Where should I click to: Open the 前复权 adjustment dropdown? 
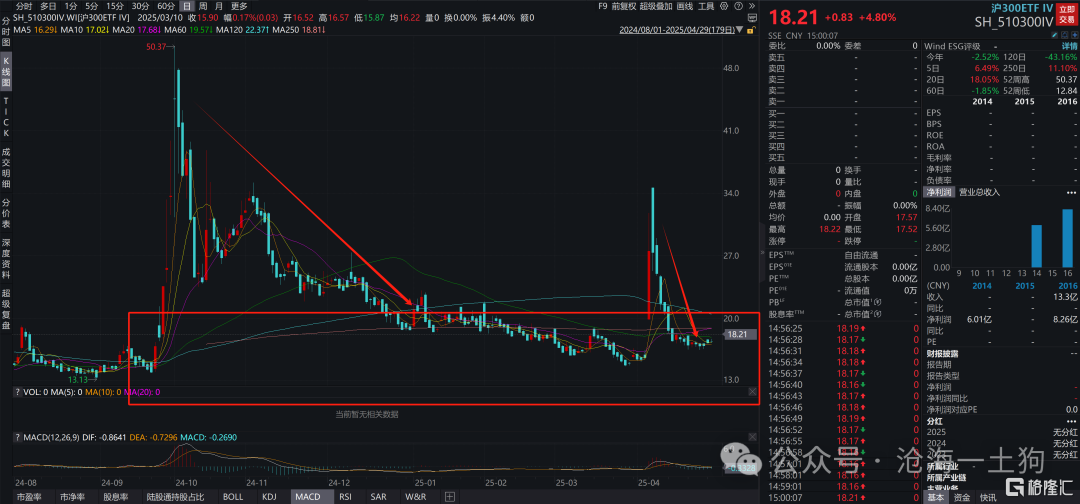(623, 6)
